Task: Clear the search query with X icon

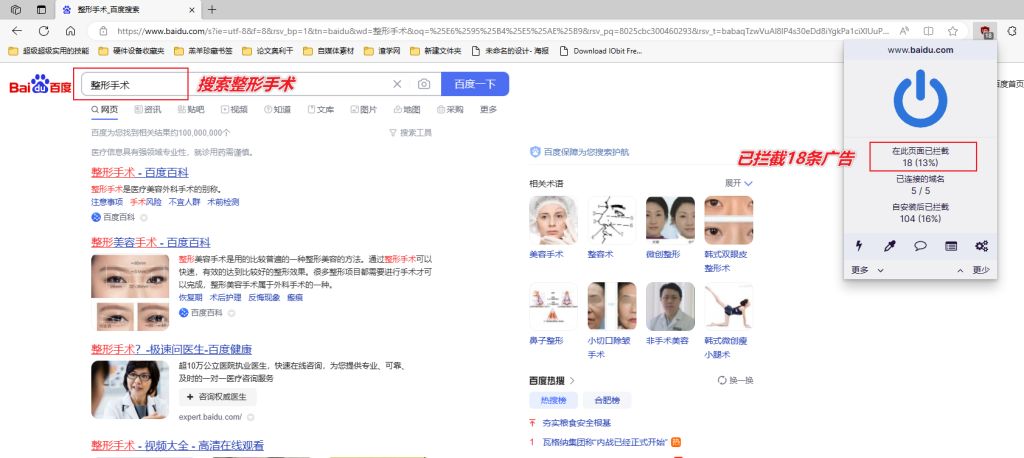Action: (x=397, y=84)
